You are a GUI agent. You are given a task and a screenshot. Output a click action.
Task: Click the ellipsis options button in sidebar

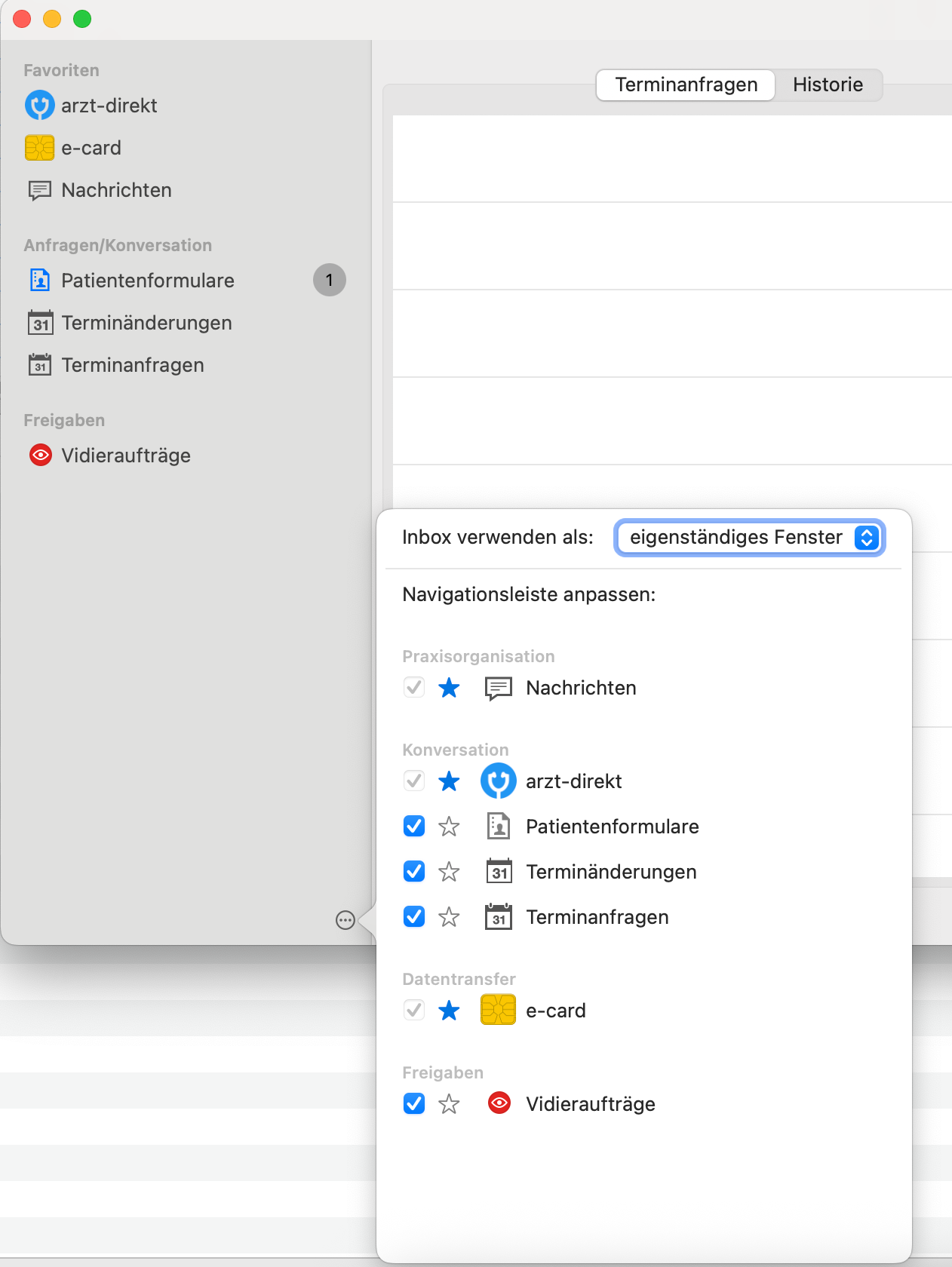click(x=345, y=920)
